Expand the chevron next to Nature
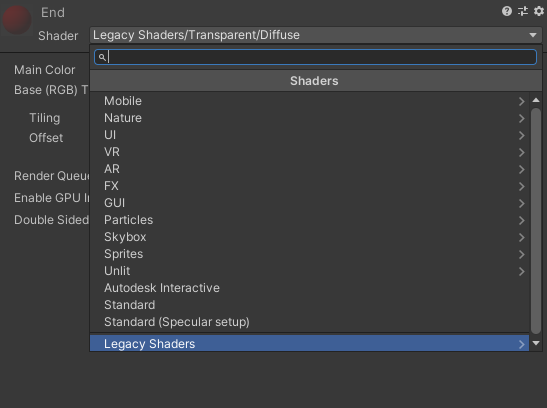The height and width of the screenshot is (408, 547). point(522,119)
